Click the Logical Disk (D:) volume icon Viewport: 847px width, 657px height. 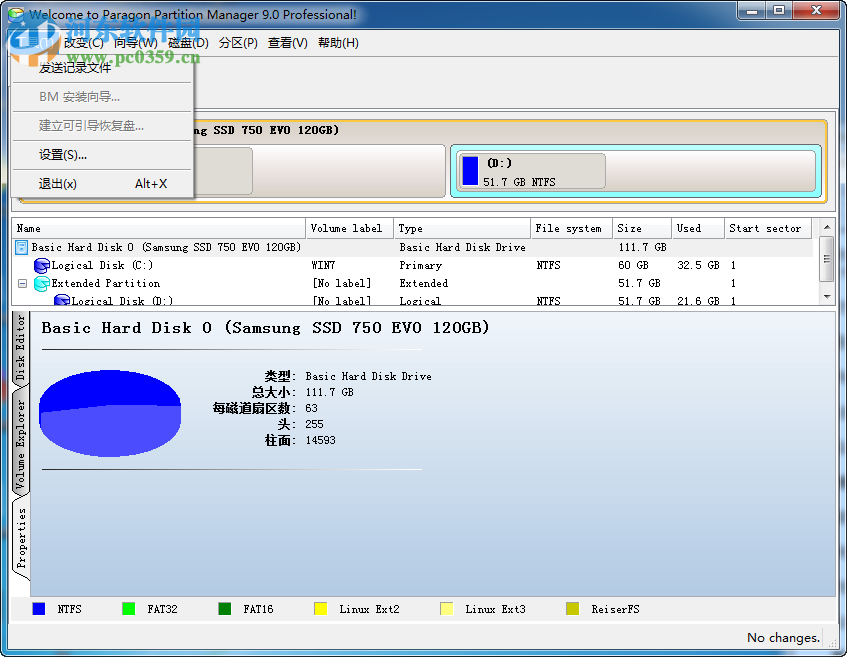tap(62, 300)
